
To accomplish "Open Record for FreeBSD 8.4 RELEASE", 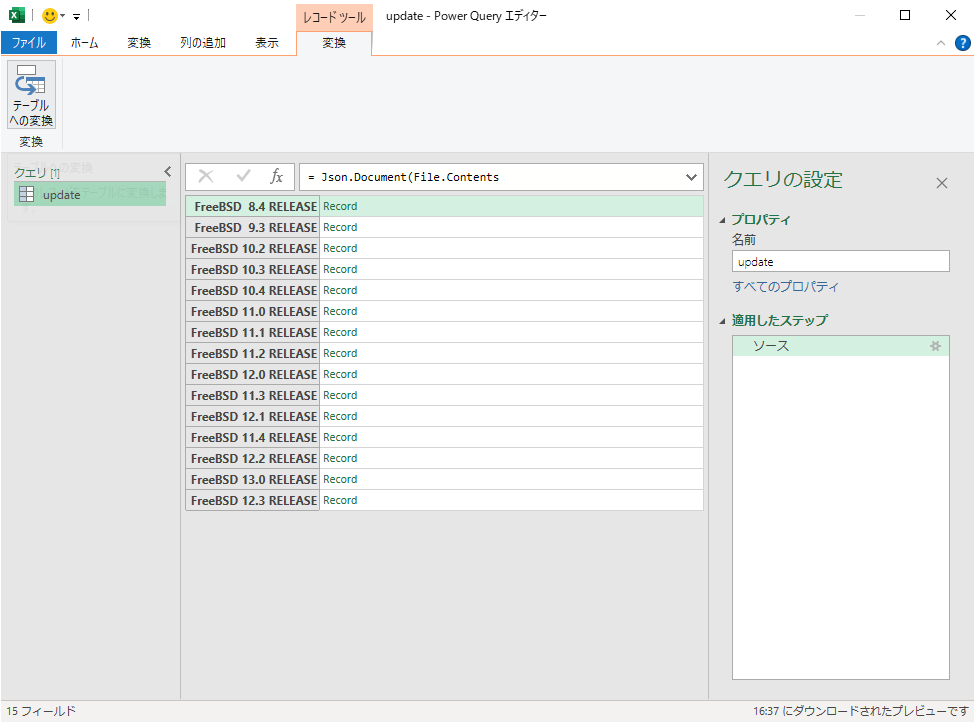I will click(x=340, y=206).
